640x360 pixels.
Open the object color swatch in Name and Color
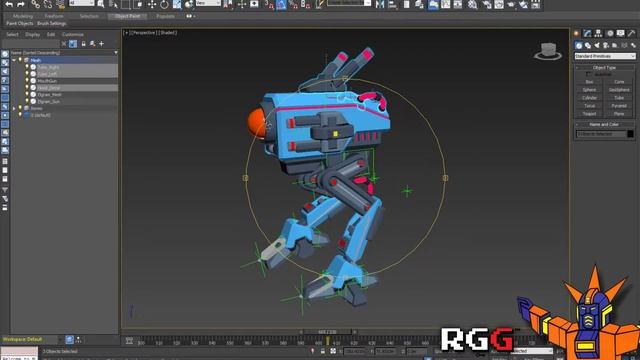631,134
